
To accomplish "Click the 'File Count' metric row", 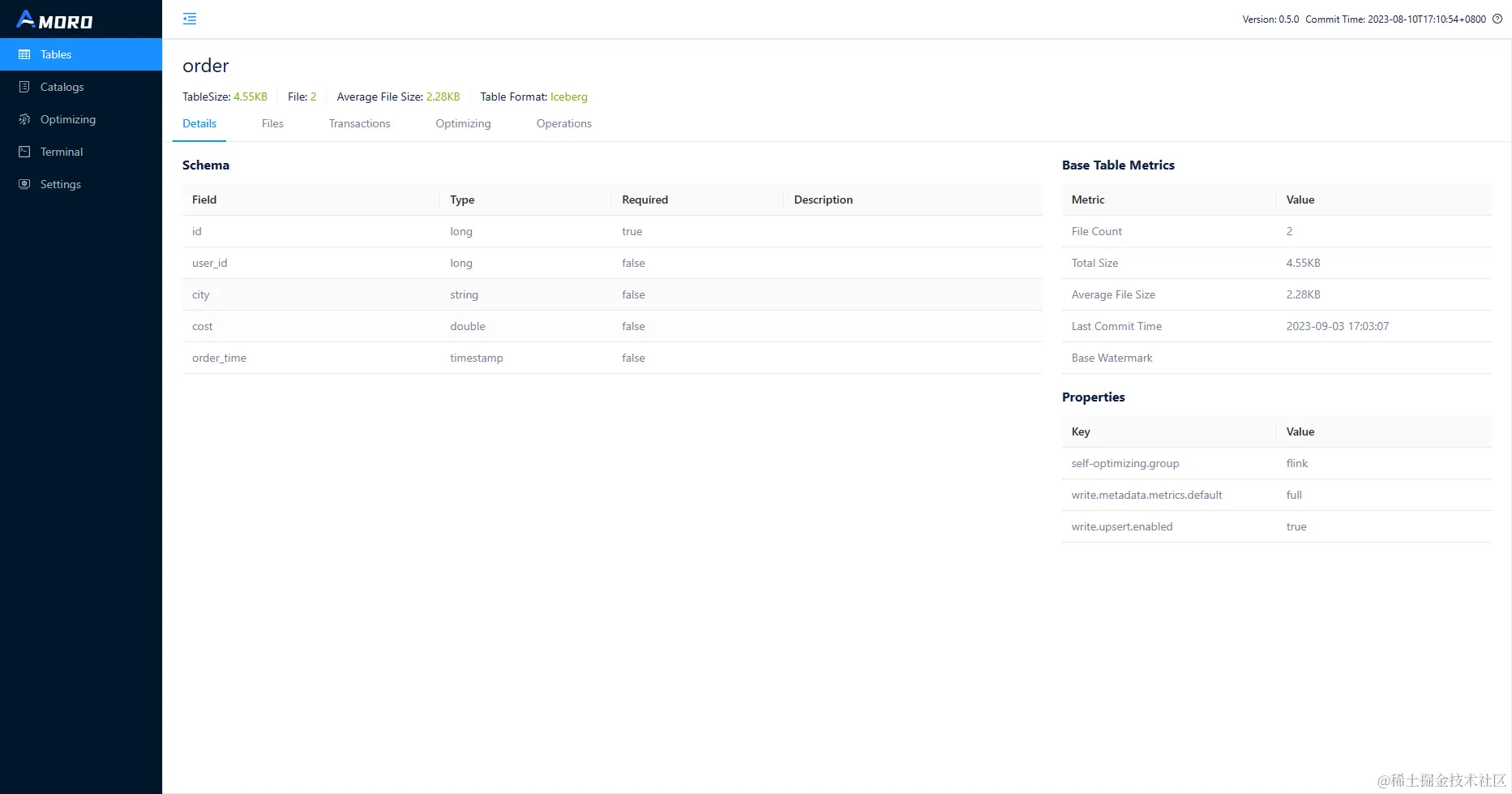I will tap(1277, 231).
